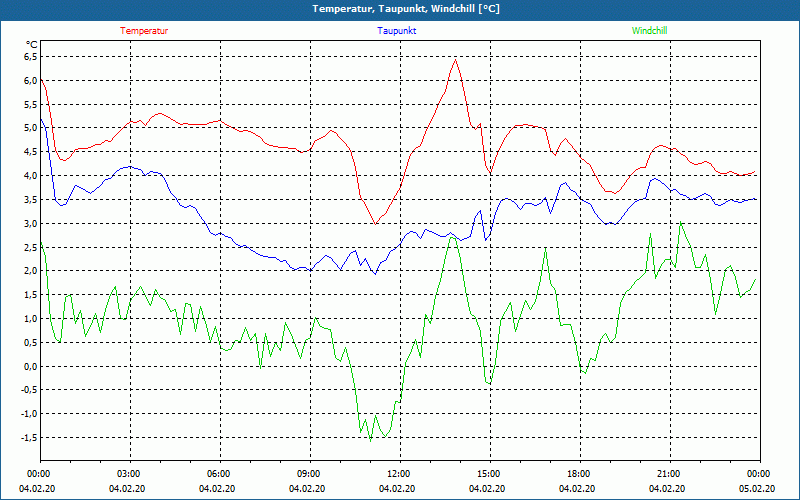
Task: Click the red temperature peak near 14:00
Action: coord(455,60)
